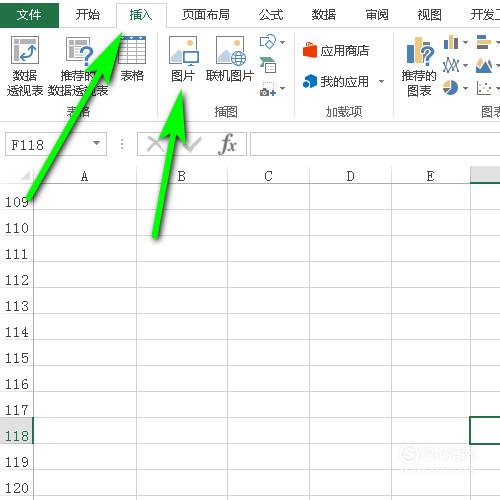
Task: Click 推荐的图表 recommended charts icon
Action: (x=421, y=51)
